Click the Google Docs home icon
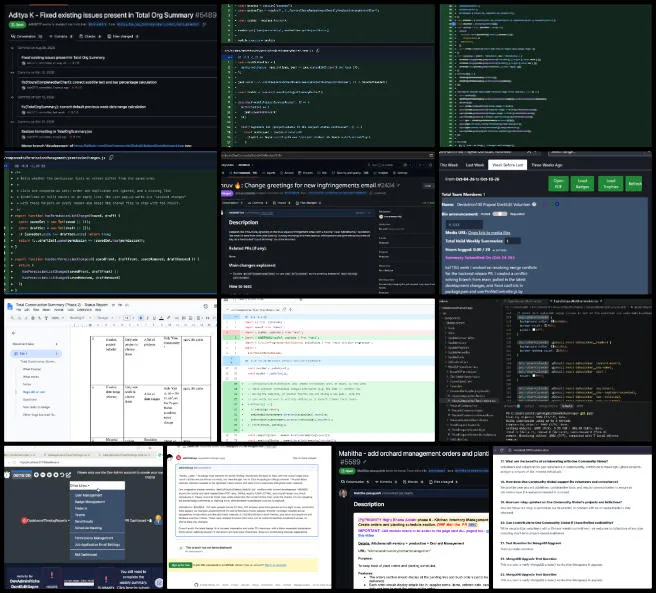656x593 pixels. pos(10,307)
